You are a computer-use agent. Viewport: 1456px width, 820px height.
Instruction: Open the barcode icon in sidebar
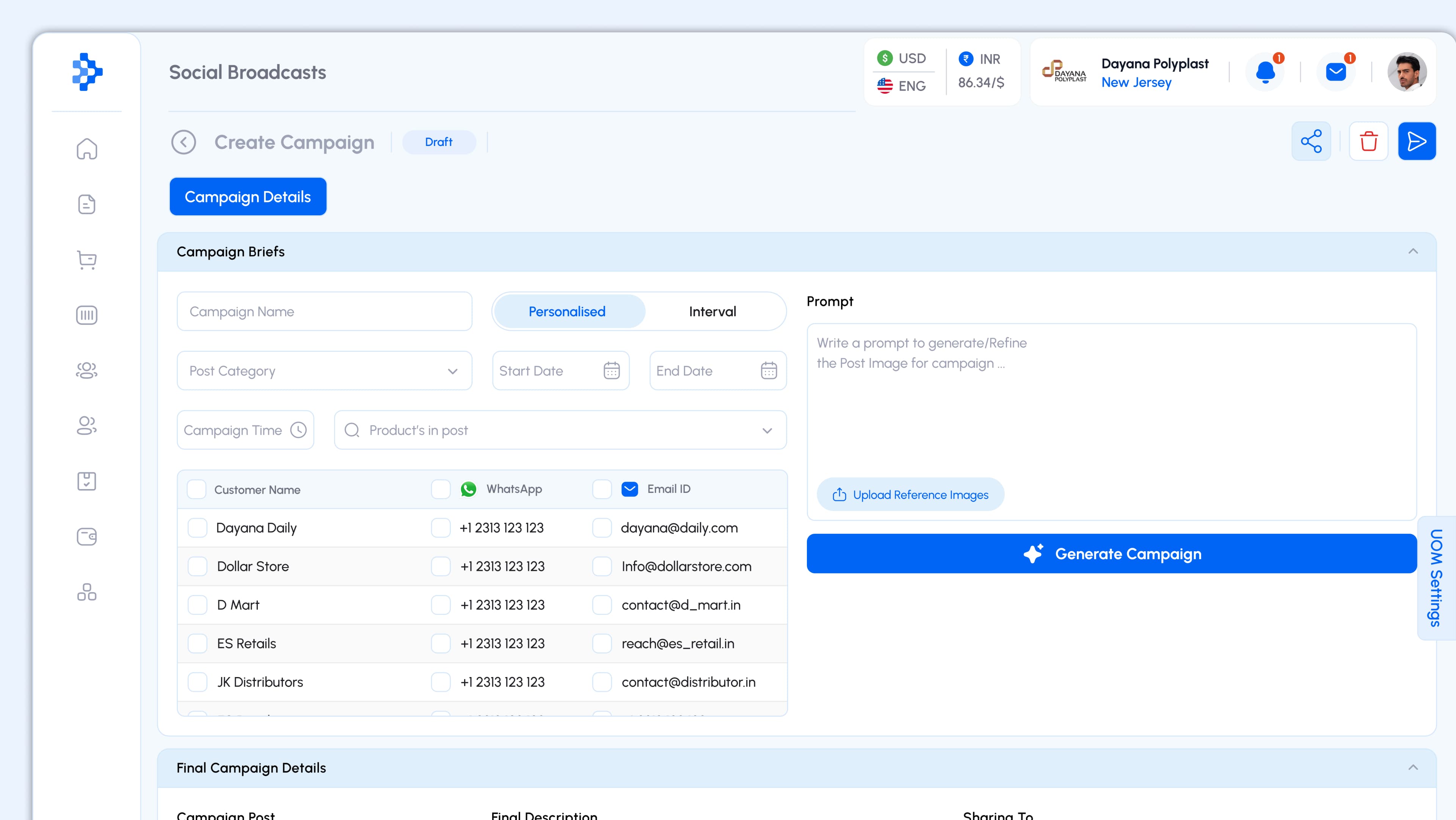tap(86, 315)
